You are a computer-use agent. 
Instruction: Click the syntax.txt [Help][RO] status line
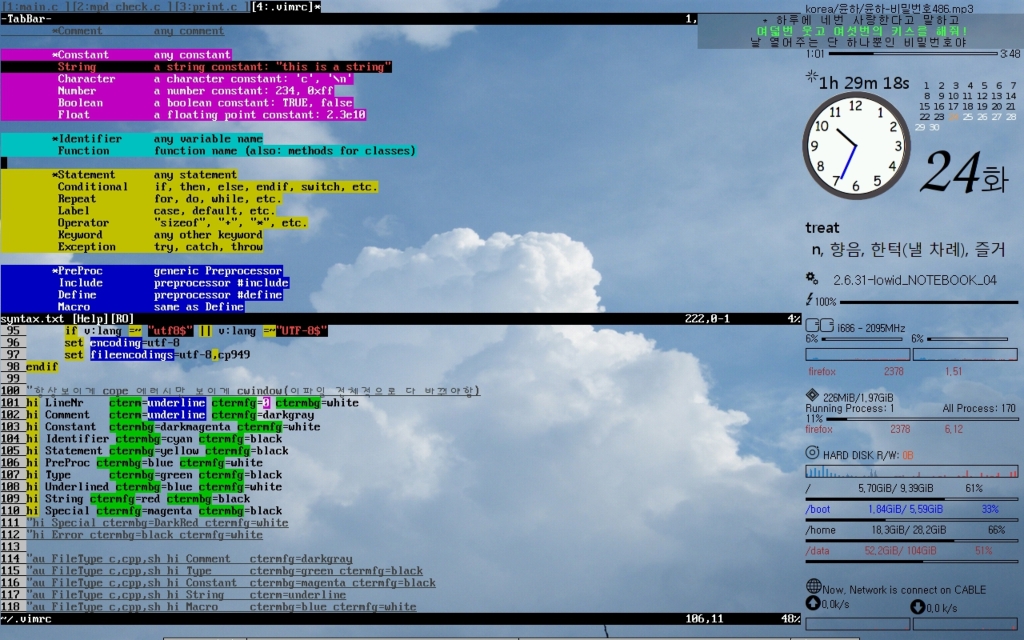400,319
